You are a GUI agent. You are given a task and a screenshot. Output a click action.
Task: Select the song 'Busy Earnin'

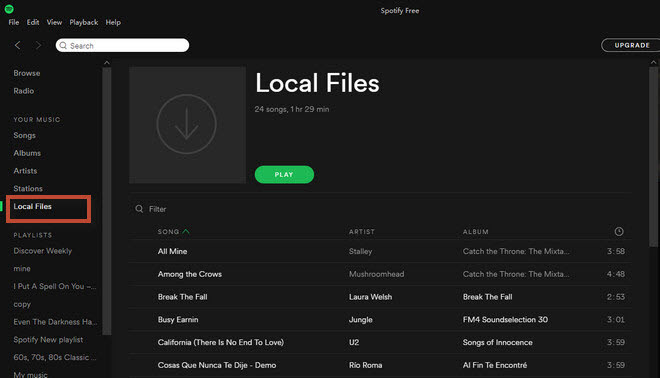178,319
